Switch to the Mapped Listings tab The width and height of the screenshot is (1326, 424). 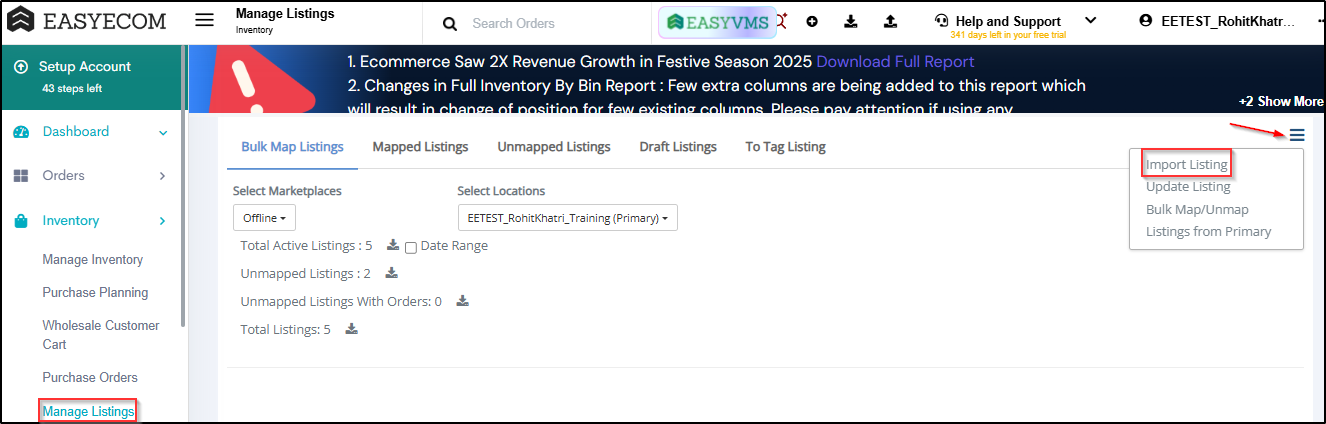420,147
